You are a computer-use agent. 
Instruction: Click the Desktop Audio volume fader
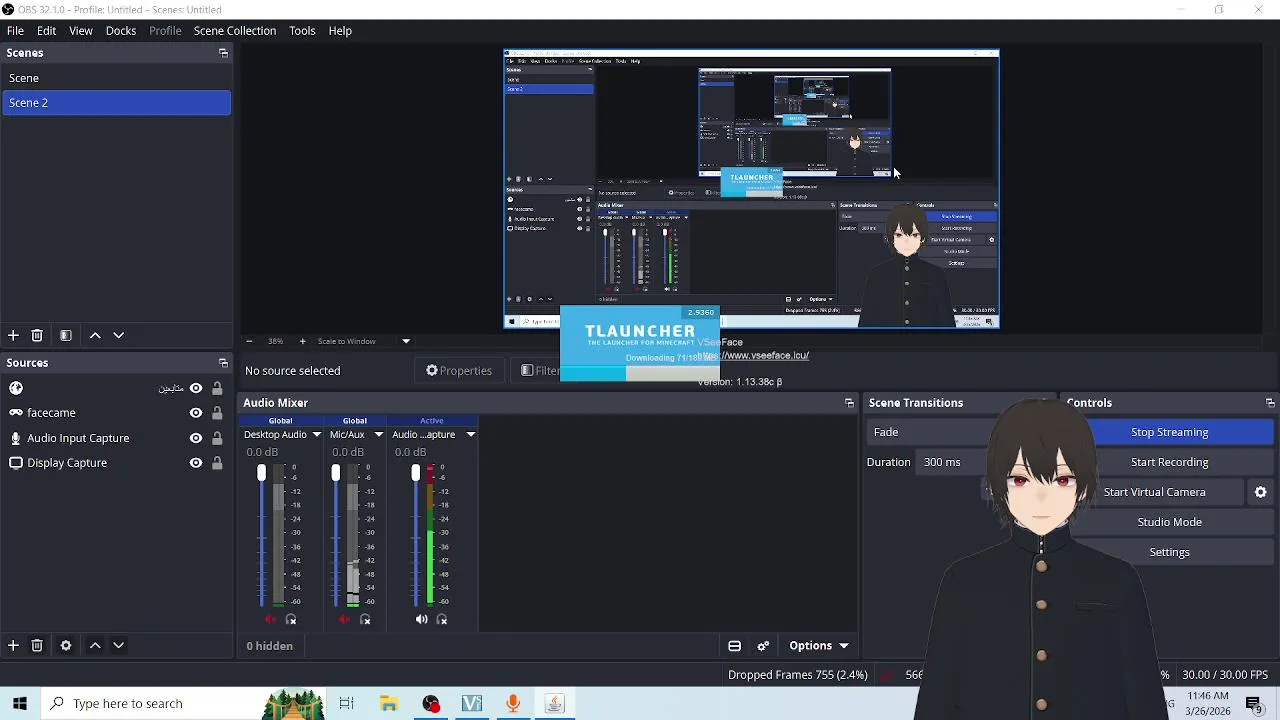[261, 474]
